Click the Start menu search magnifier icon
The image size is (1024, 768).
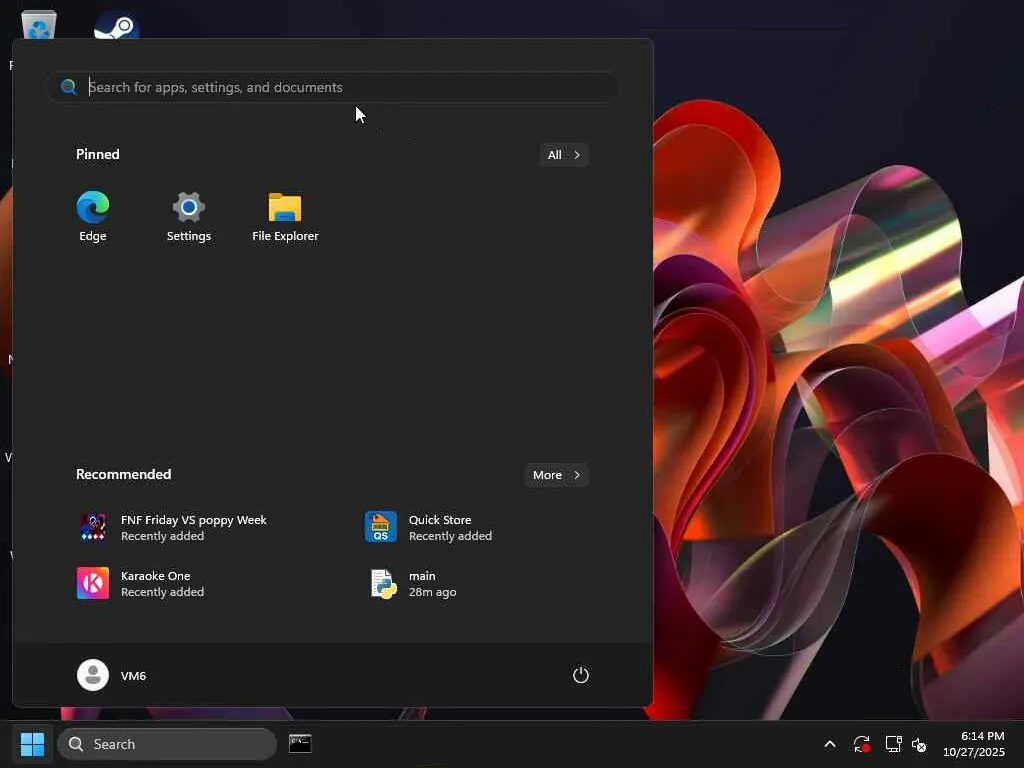click(x=69, y=87)
